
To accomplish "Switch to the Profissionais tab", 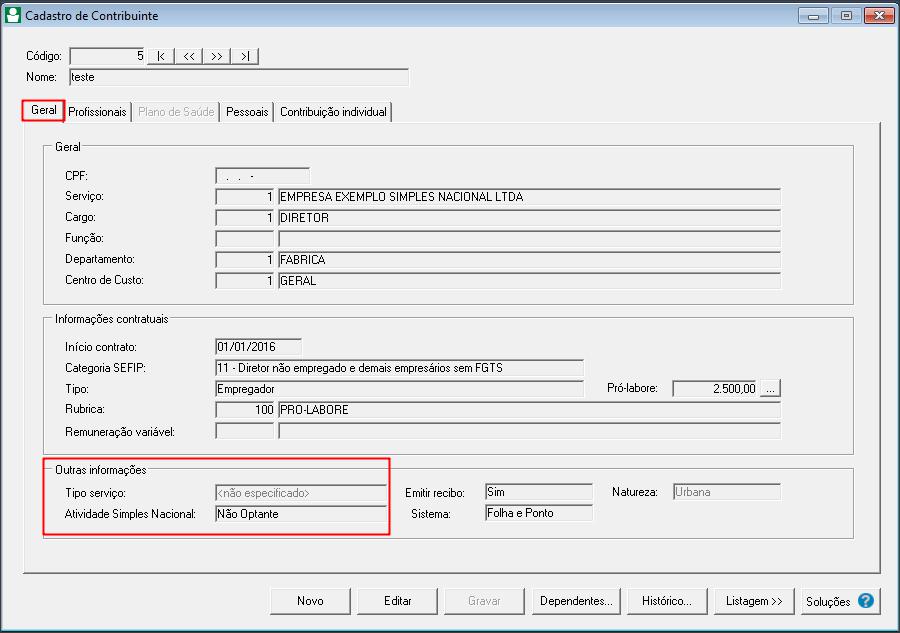I will point(97,112).
